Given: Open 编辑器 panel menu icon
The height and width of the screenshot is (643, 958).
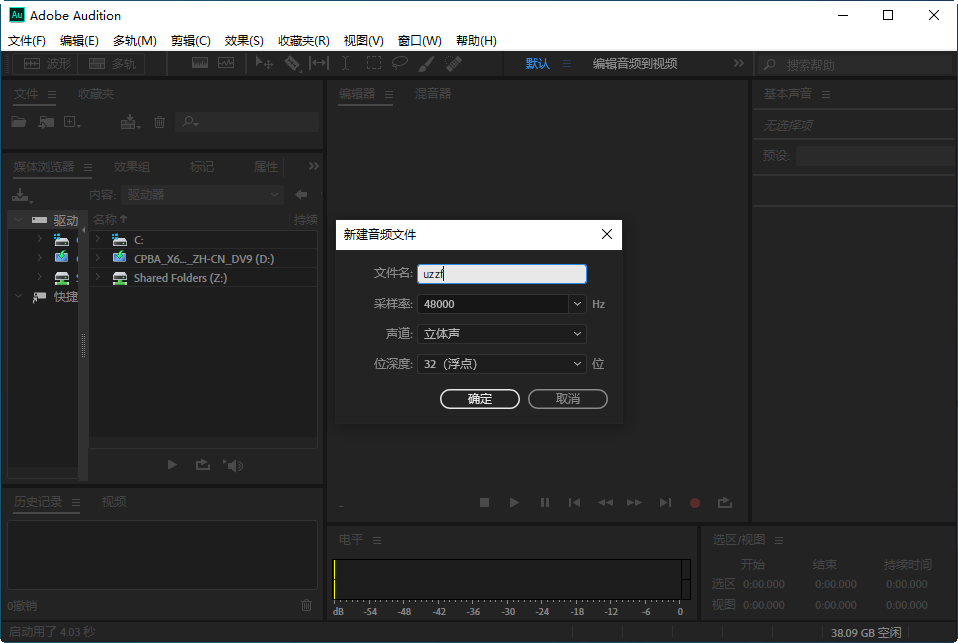Looking at the screenshot, I should click(x=389, y=94).
